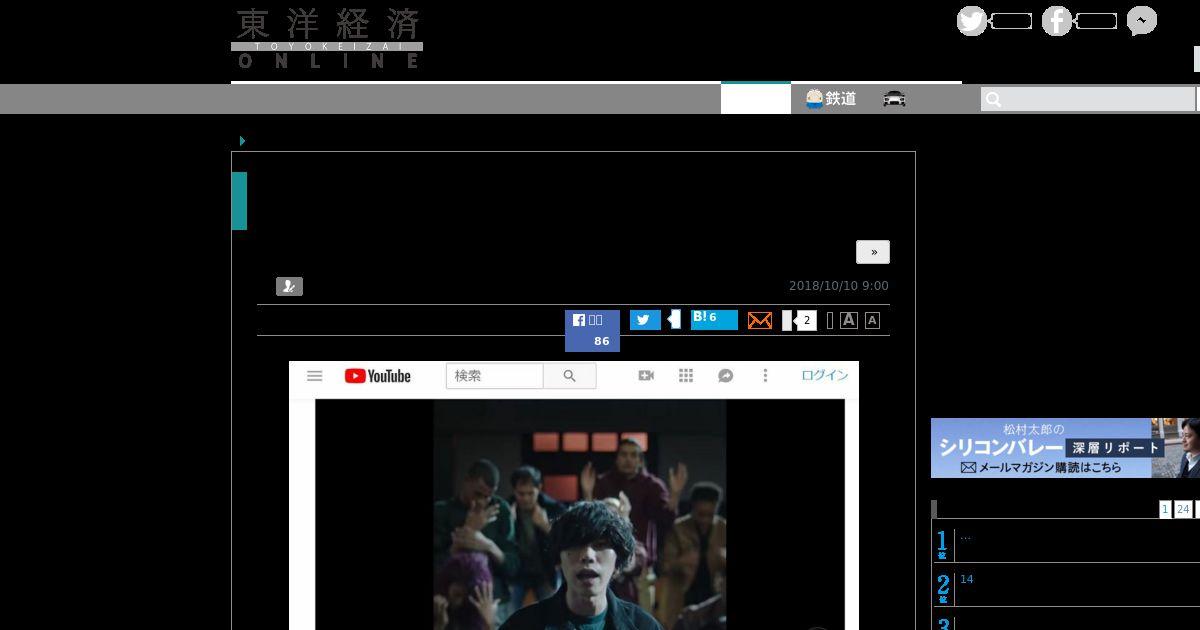
Task: Open the 鉄道 railway section tab
Action: click(x=831, y=98)
